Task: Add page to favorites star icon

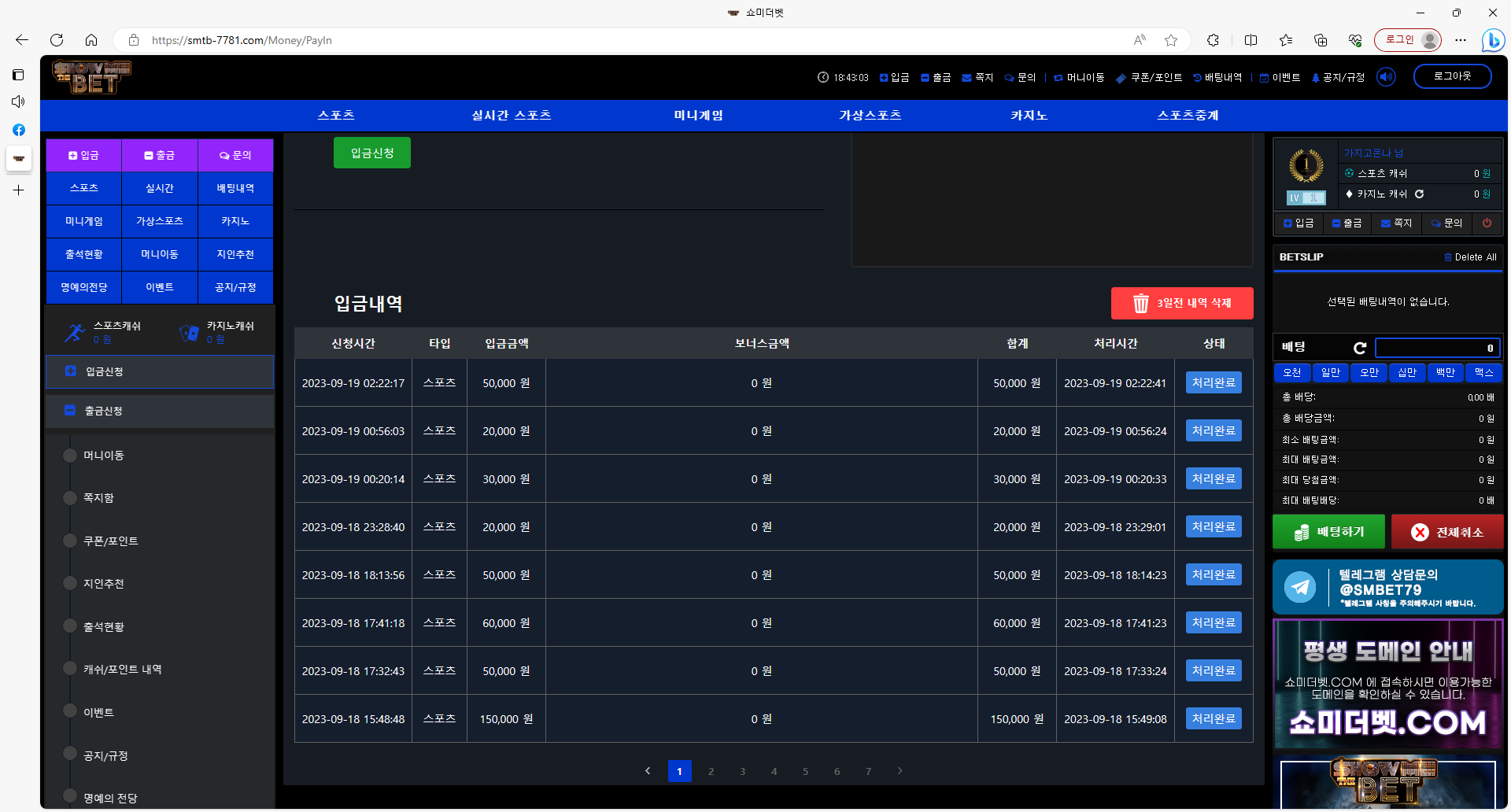Action: coord(1171,40)
